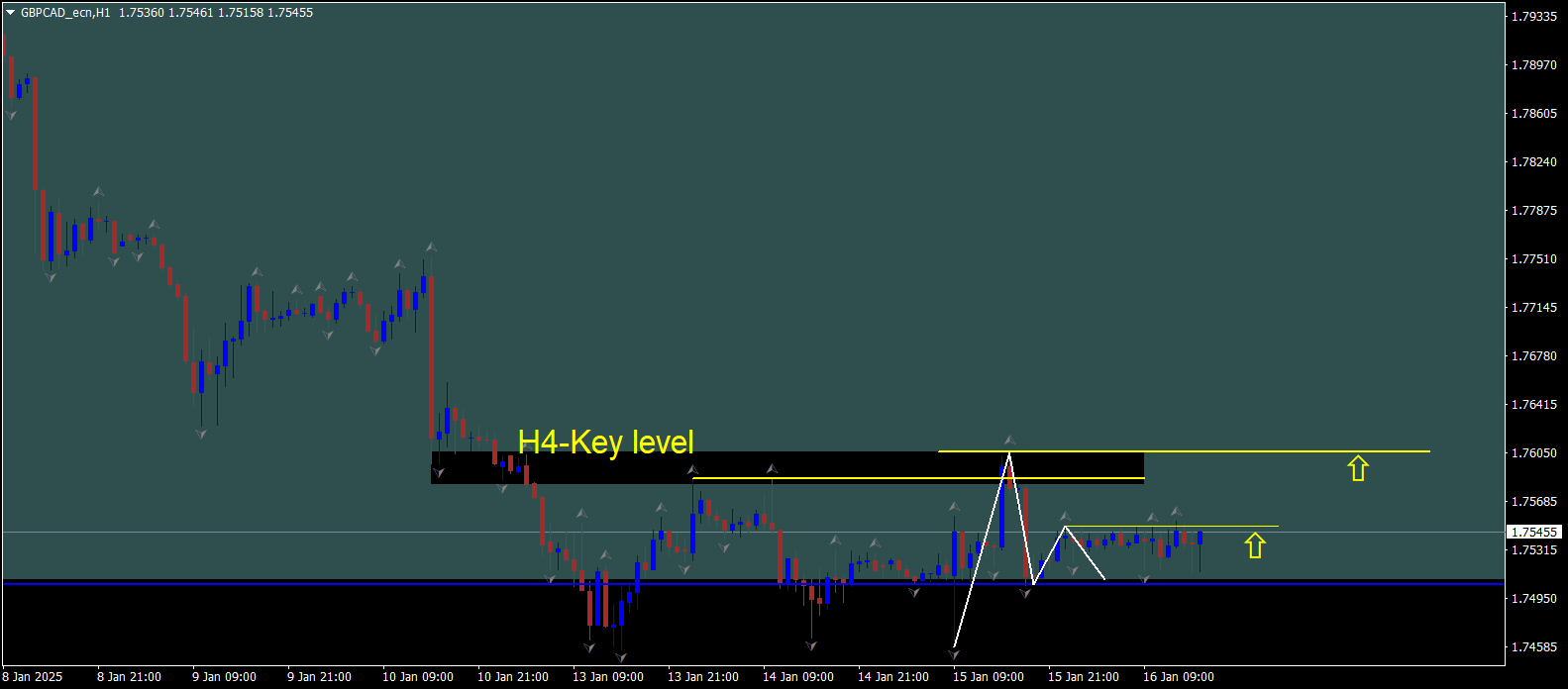This screenshot has height=689, width=1568.
Task: Click the lower yellow up arrow near current price
Action: tap(1255, 545)
